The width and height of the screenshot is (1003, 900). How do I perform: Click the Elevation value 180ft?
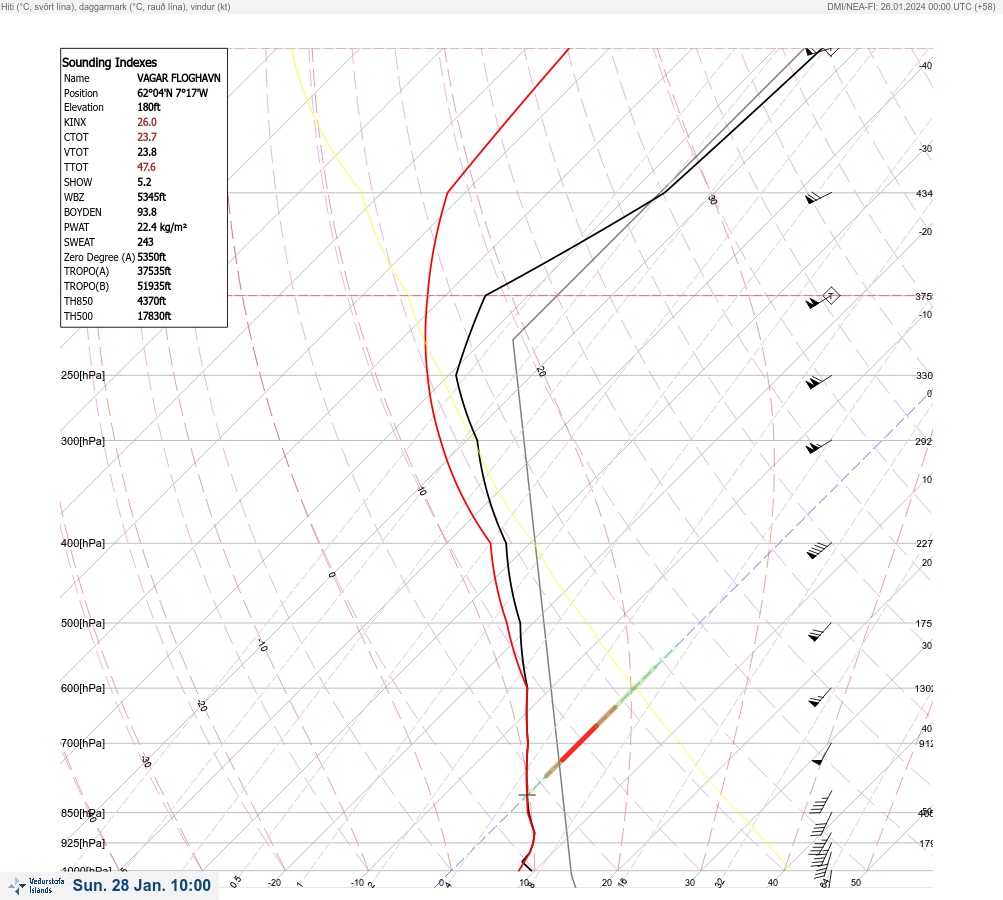[148, 107]
